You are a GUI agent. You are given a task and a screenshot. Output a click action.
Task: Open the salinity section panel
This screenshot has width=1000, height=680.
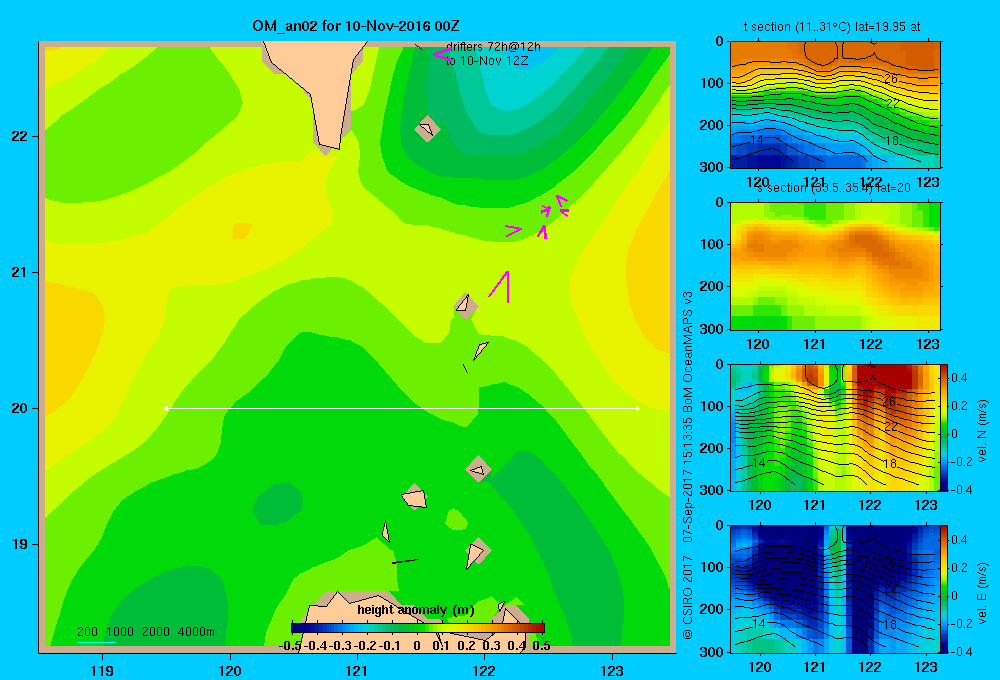[835, 266]
